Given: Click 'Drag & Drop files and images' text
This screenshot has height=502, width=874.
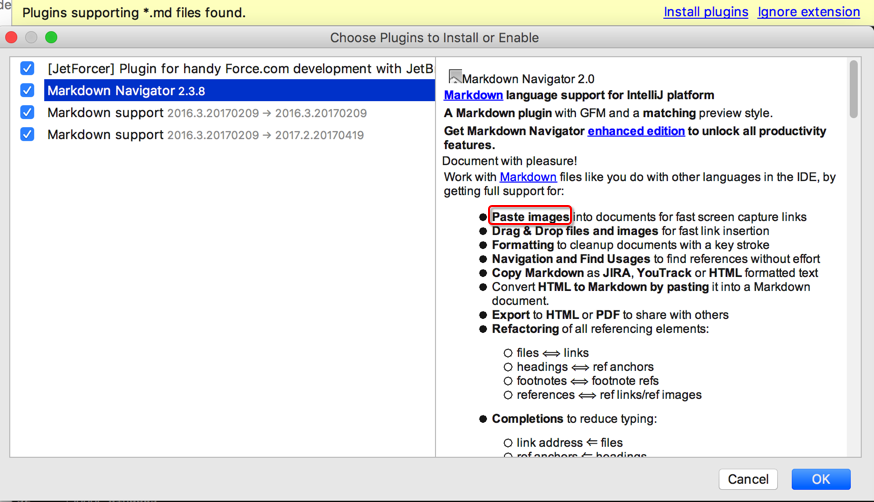Looking at the screenshot, I should [x=575, y=231].
